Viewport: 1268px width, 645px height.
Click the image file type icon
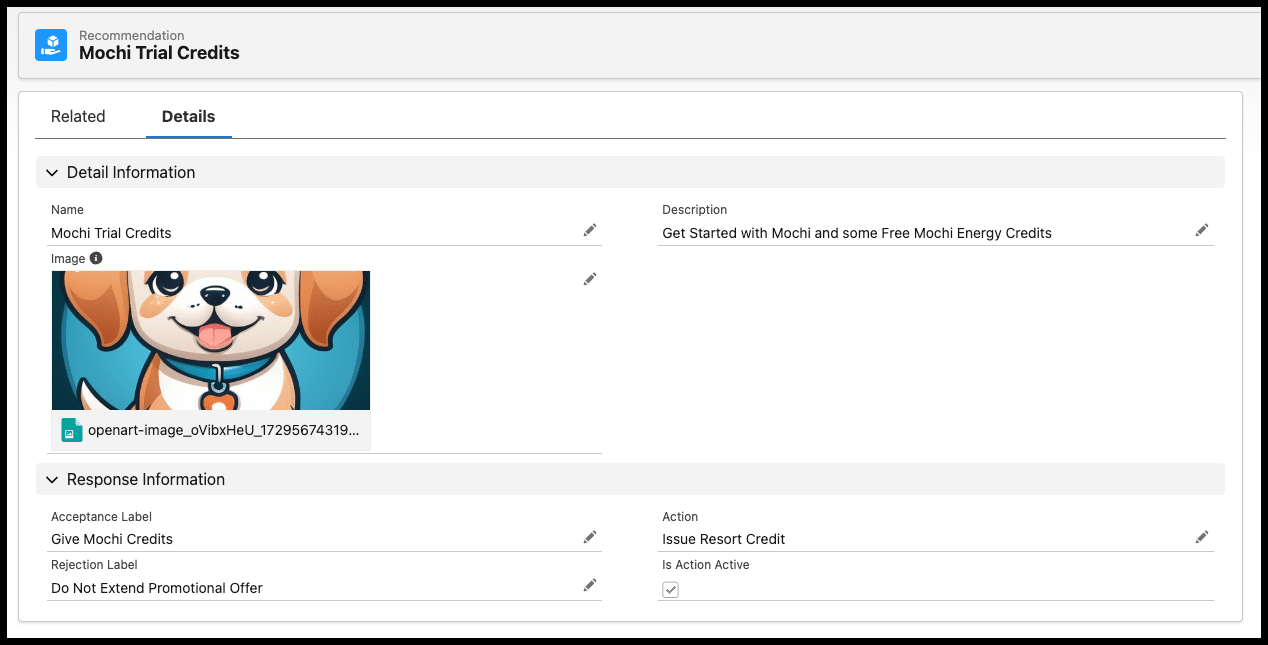click(71, 430)
